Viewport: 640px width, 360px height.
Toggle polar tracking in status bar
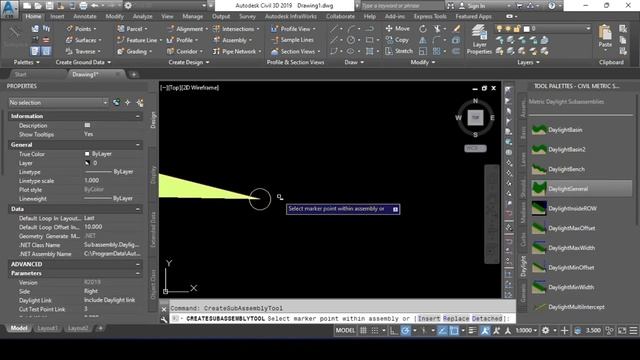405,330
